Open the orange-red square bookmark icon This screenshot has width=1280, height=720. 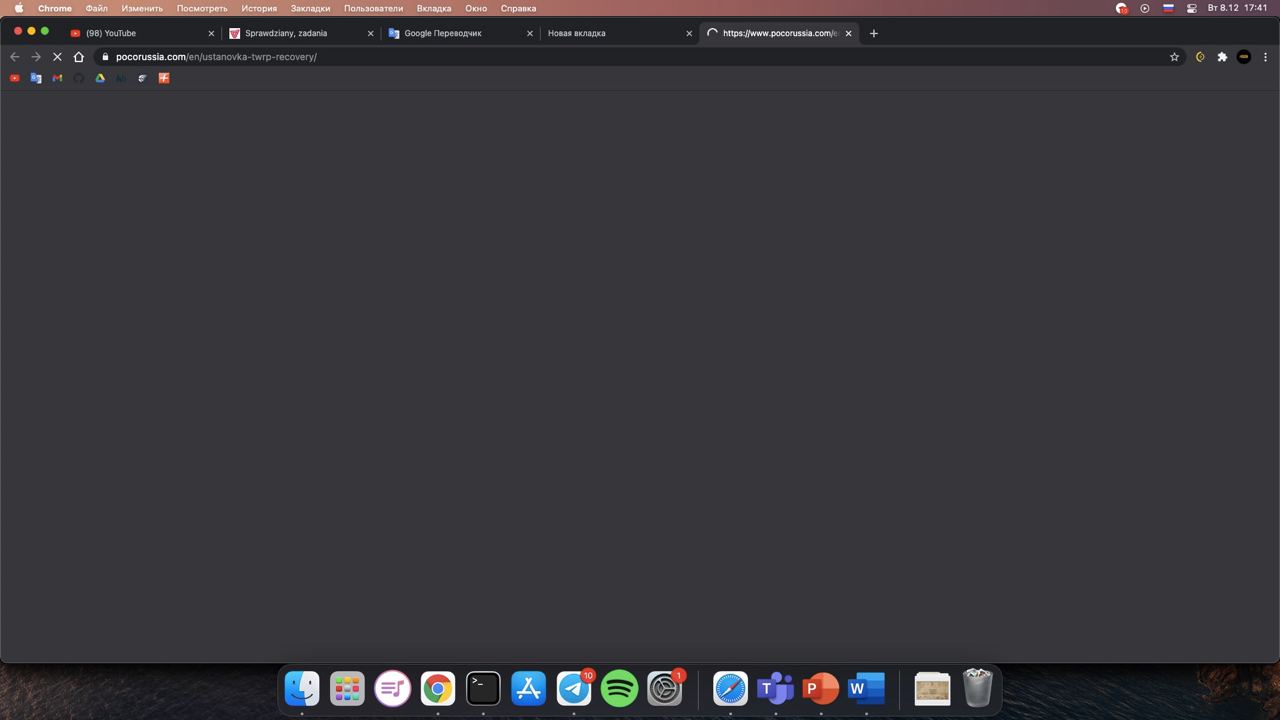164,78
